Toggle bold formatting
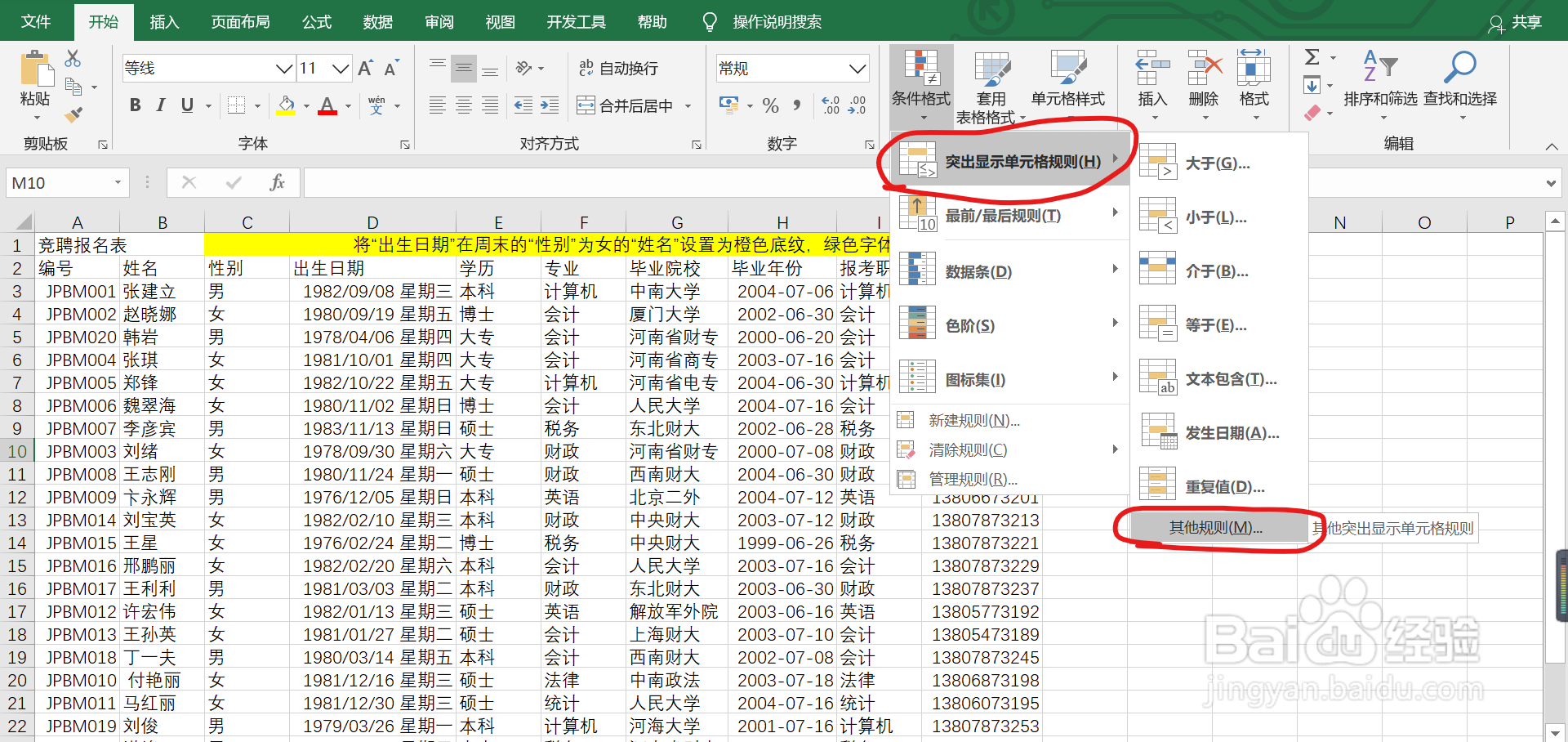The image size is (1568, 742). (x=135, y=105)
